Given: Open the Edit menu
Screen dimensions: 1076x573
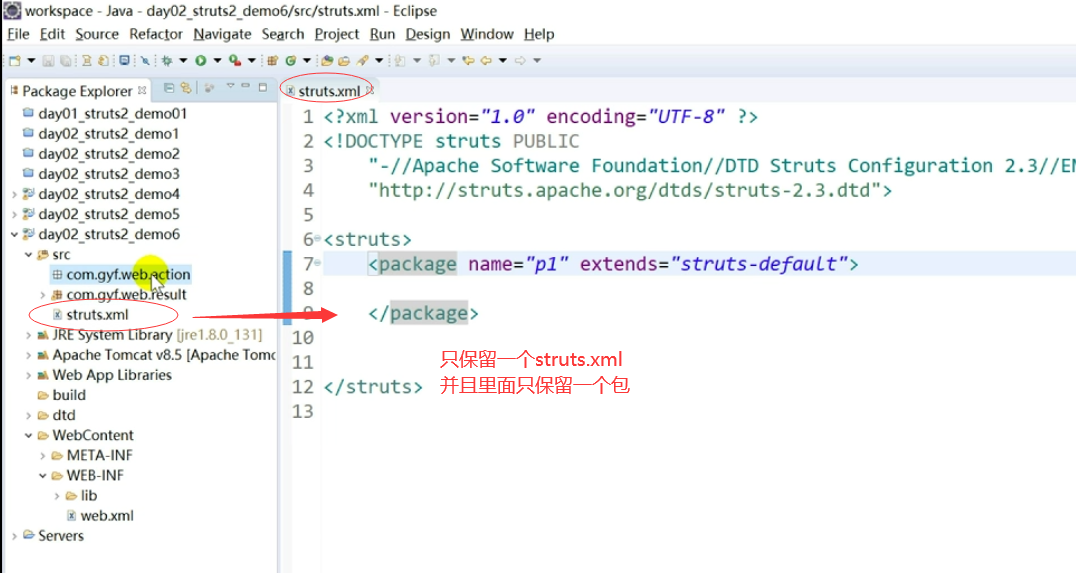Looking at the screenshot, I should pyautogui.click(x=52, y=34).
